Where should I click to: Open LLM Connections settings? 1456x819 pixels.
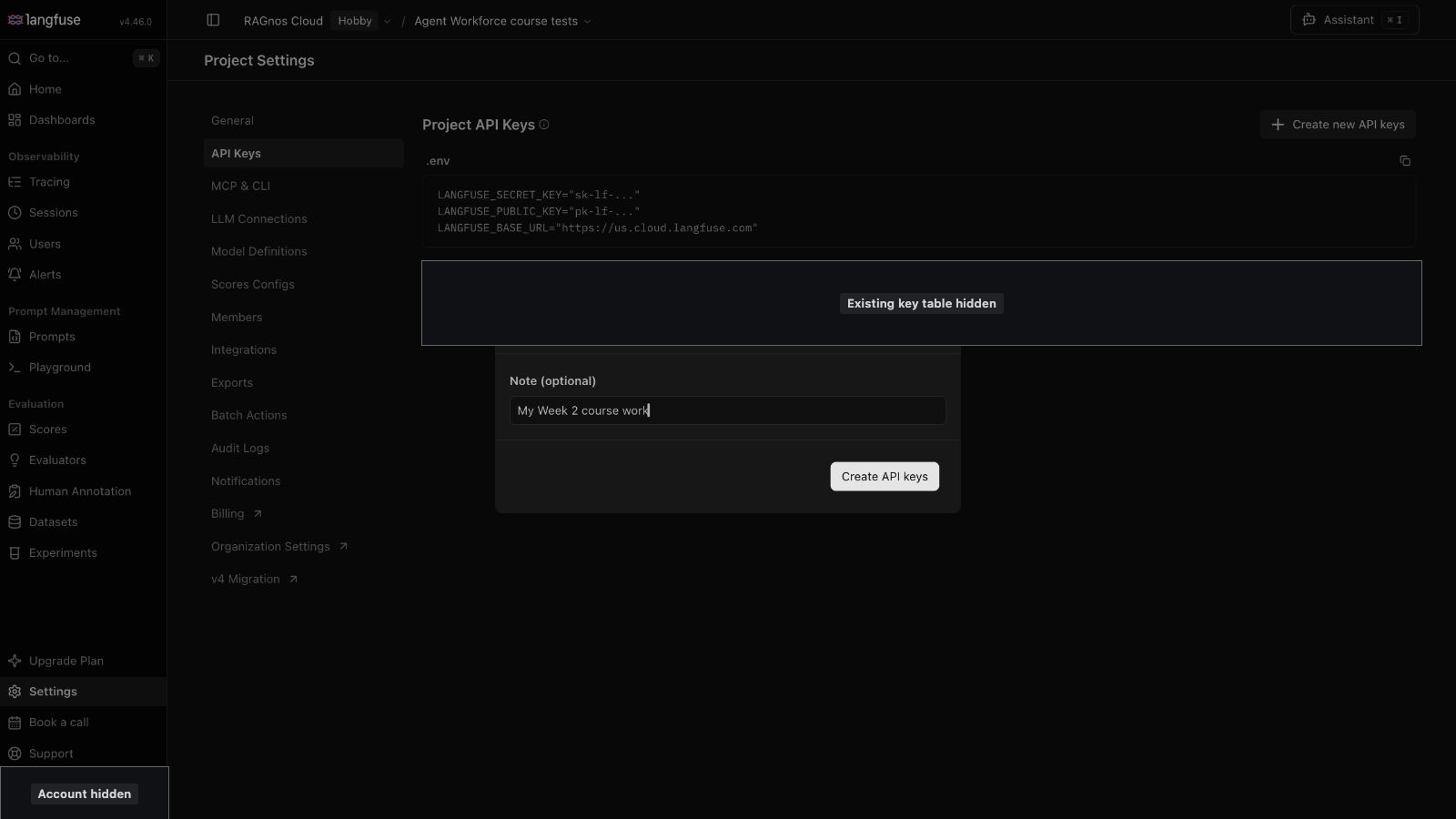pos(303,219)
